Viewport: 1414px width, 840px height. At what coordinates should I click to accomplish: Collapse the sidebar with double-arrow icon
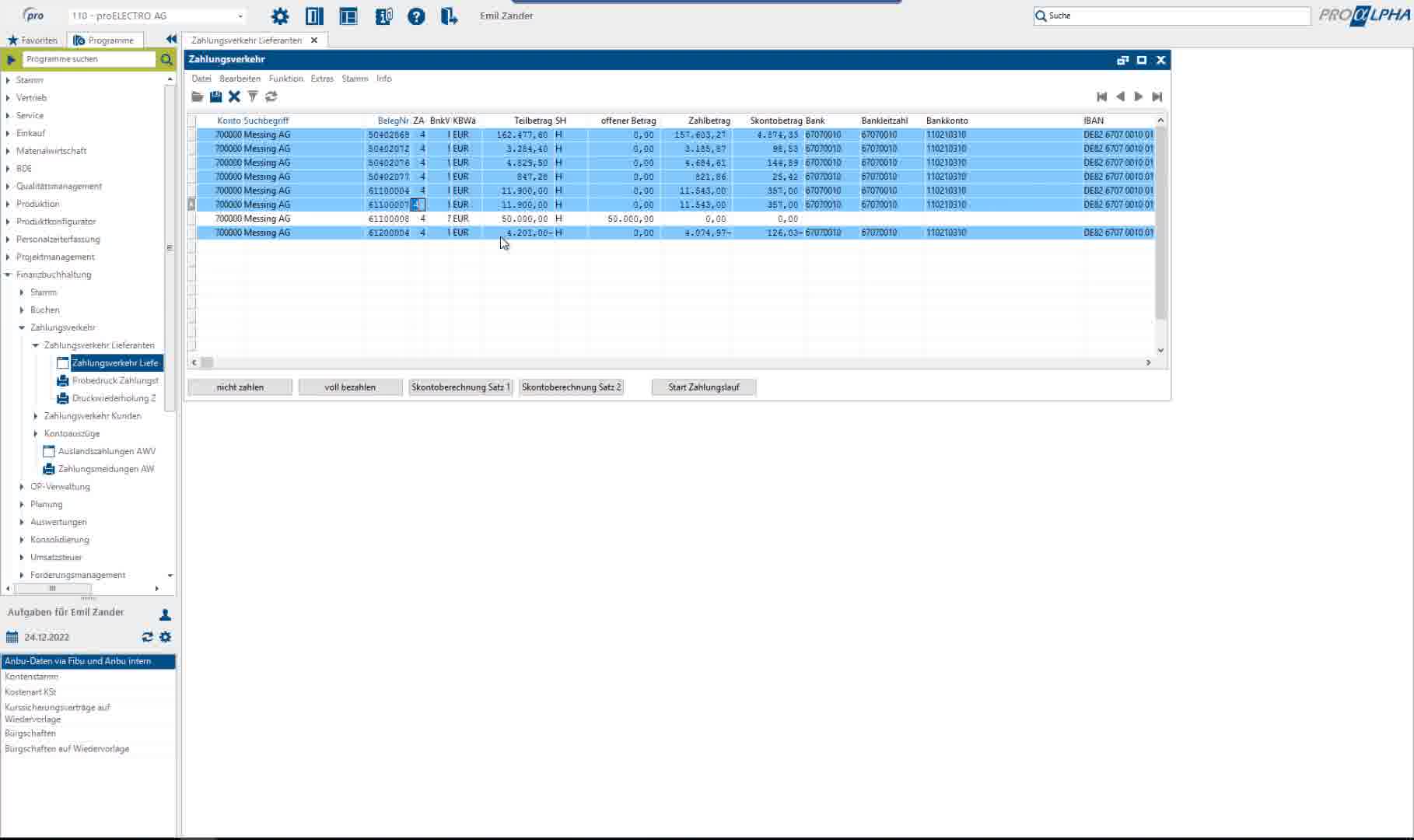click(171, 39)
